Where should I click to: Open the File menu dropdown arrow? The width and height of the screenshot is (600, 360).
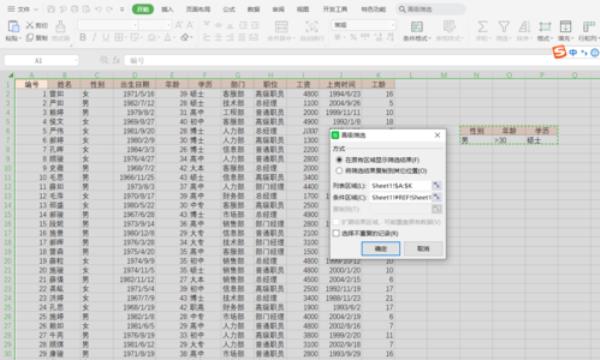coord(36,9)
